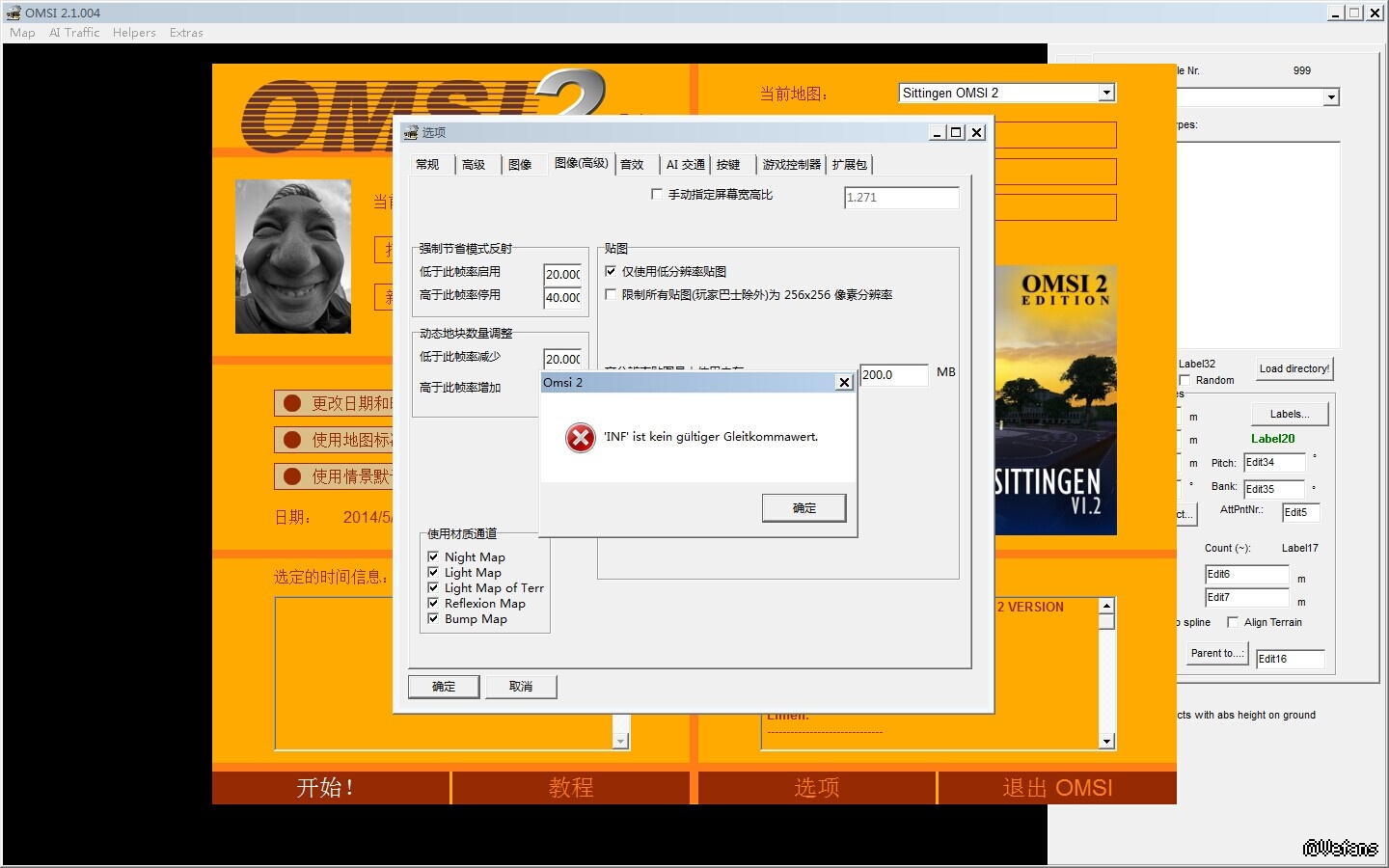Click the 200.0 MB memory field
This screenshot has height=868, width=1389.
(x=894, y=375)
